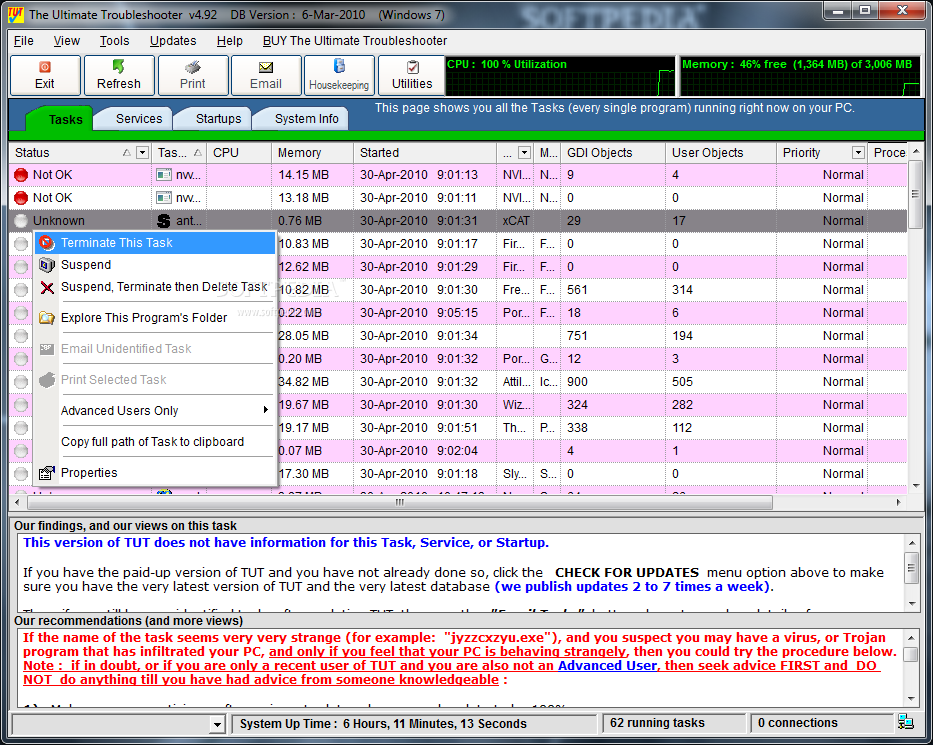Click the Print toolbar button

click(x=193, y=76)
